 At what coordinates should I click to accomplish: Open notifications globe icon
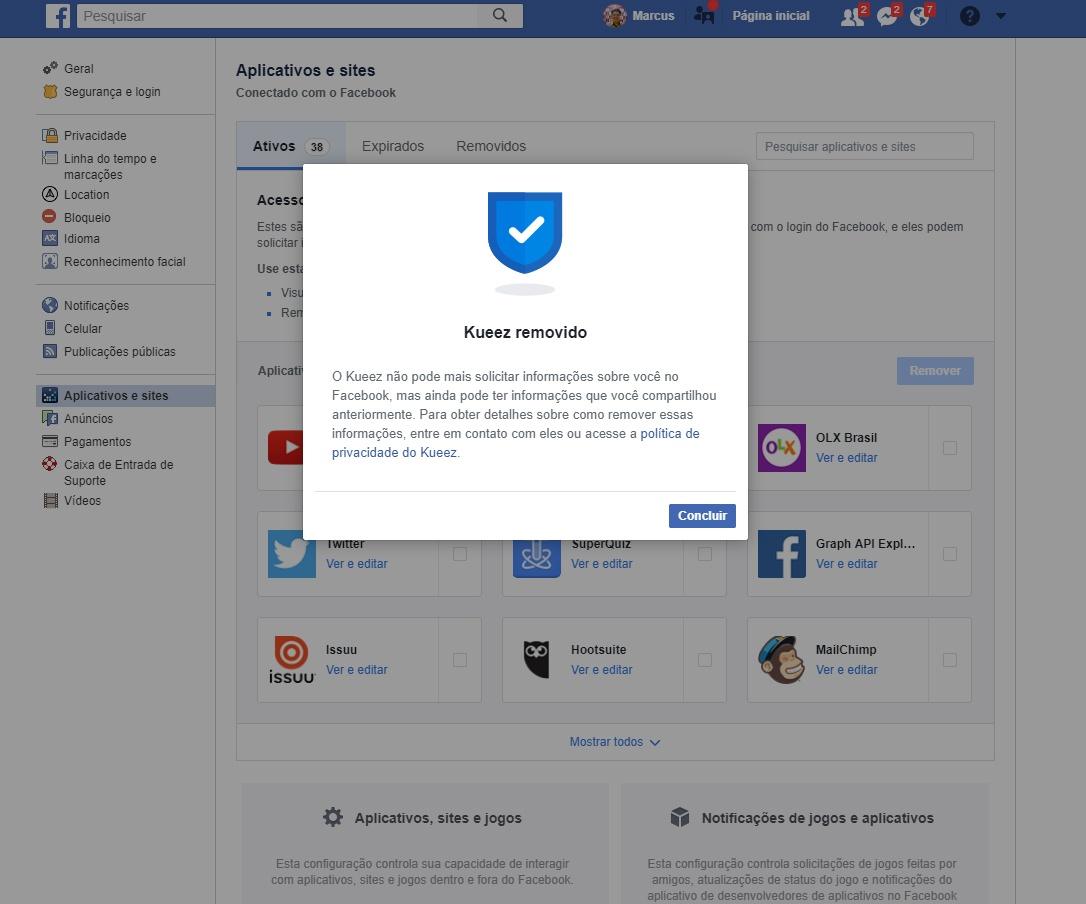tap(920, 16)
